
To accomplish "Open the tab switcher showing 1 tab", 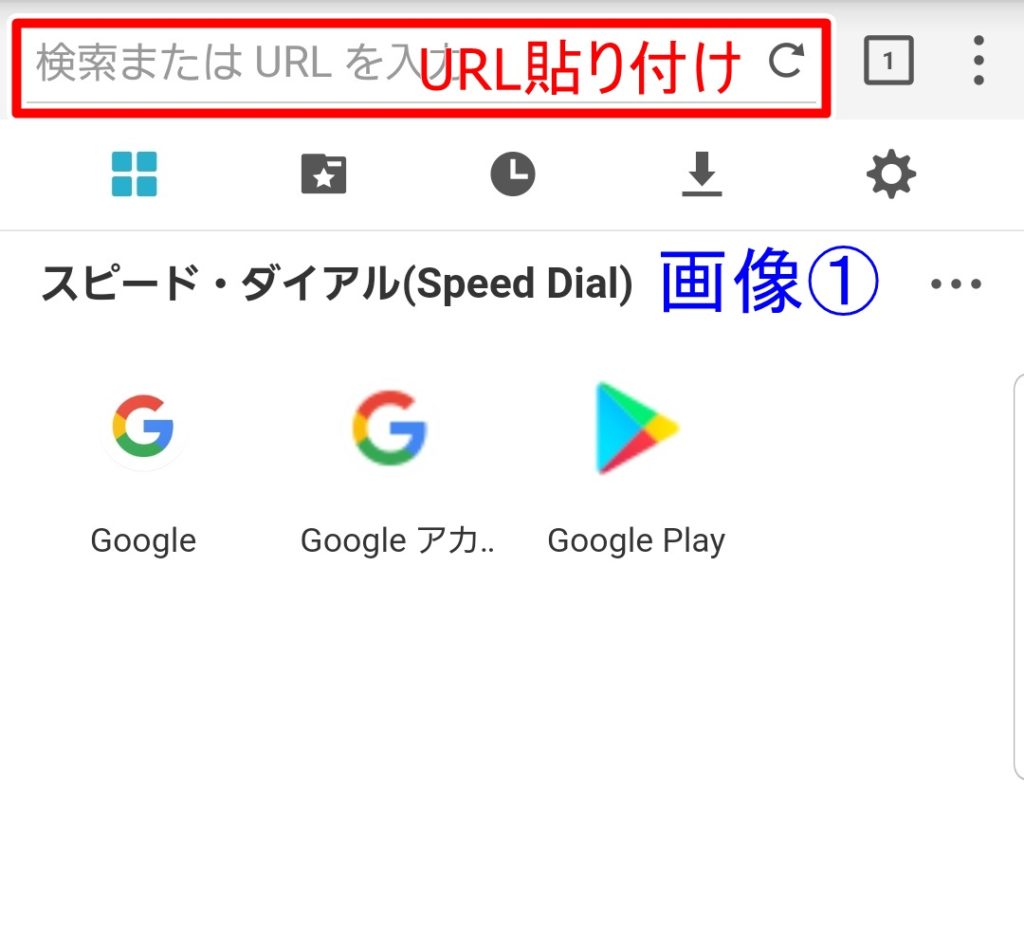I will tap(888, 60).
